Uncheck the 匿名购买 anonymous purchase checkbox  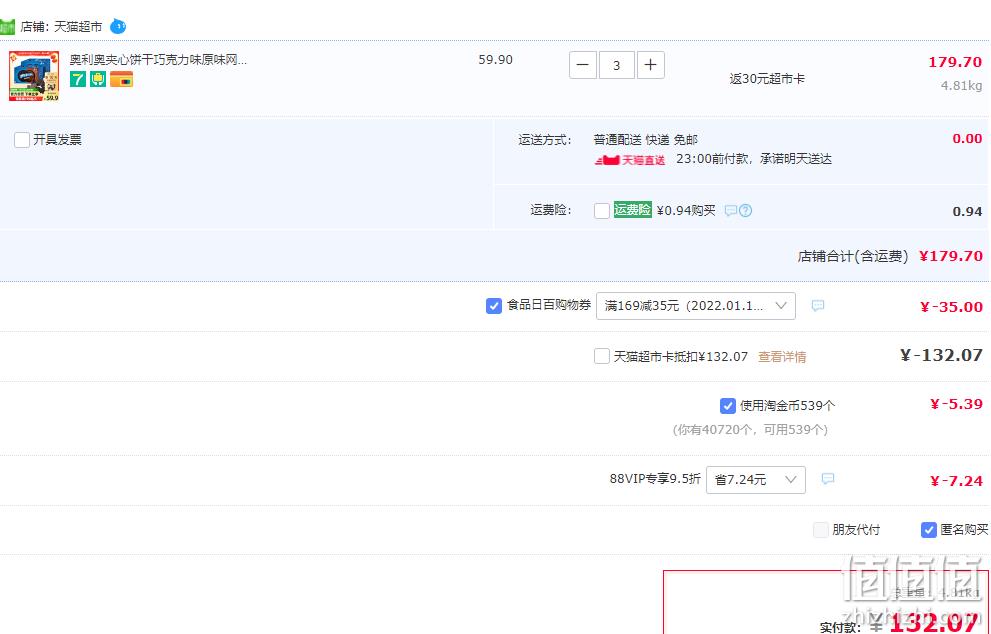coord(928,530)
